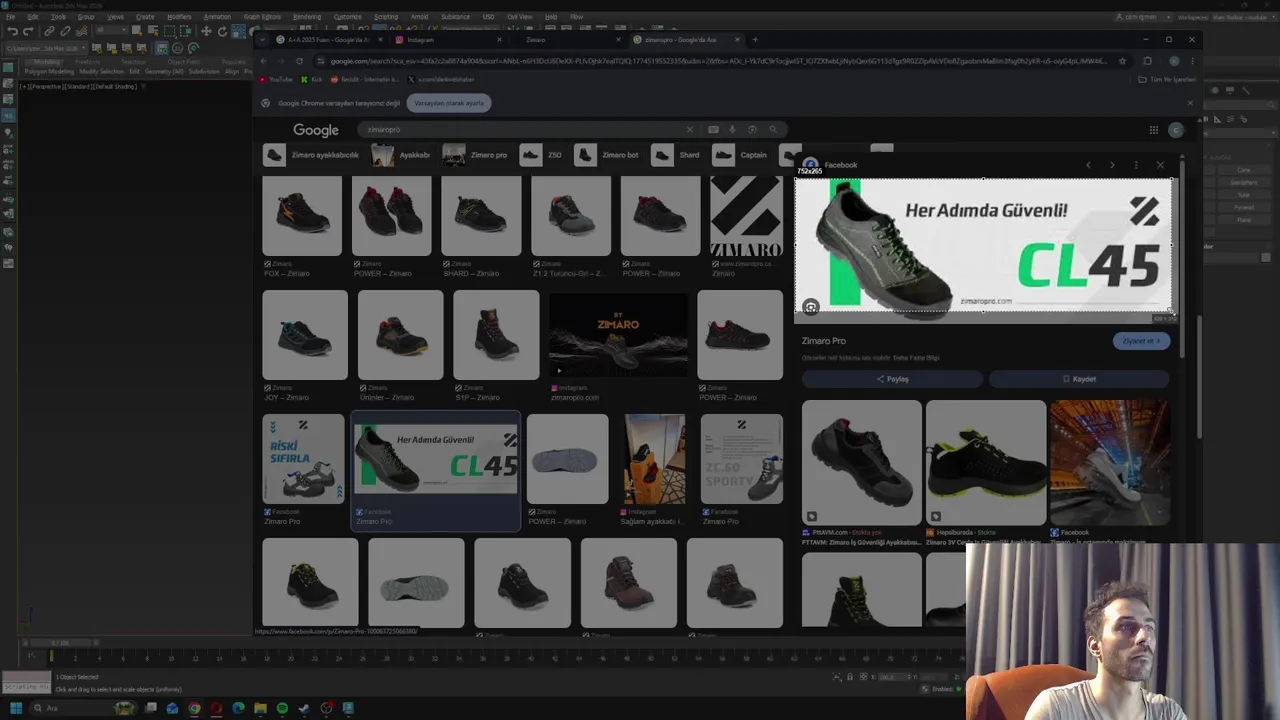
Task: Open Steam from the taskbar
Action: click(x=304, y=708)
